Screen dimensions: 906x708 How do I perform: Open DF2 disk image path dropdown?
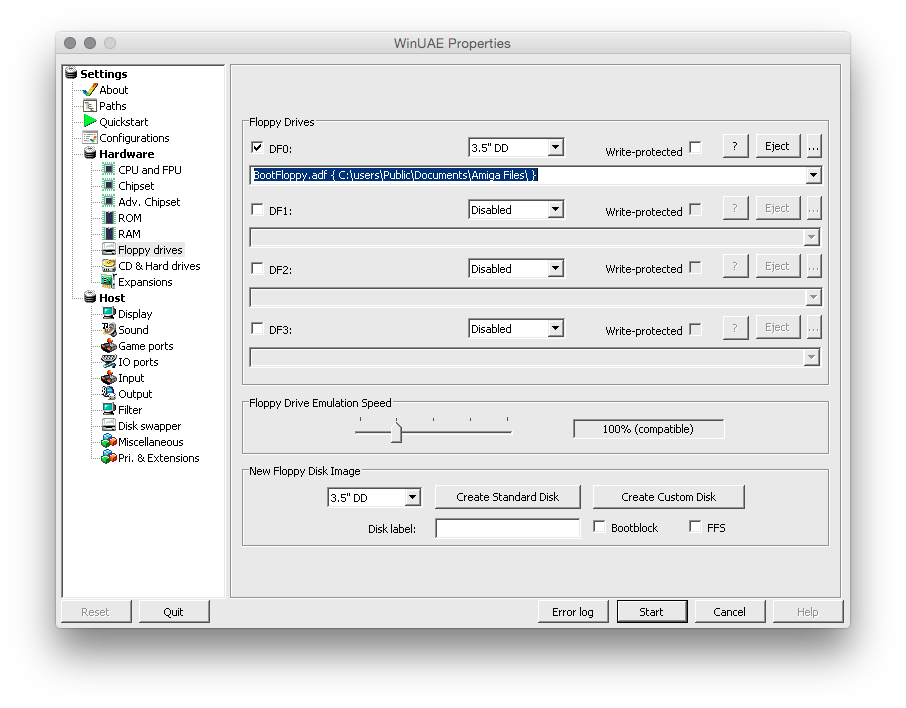click(x=812, y=297)
